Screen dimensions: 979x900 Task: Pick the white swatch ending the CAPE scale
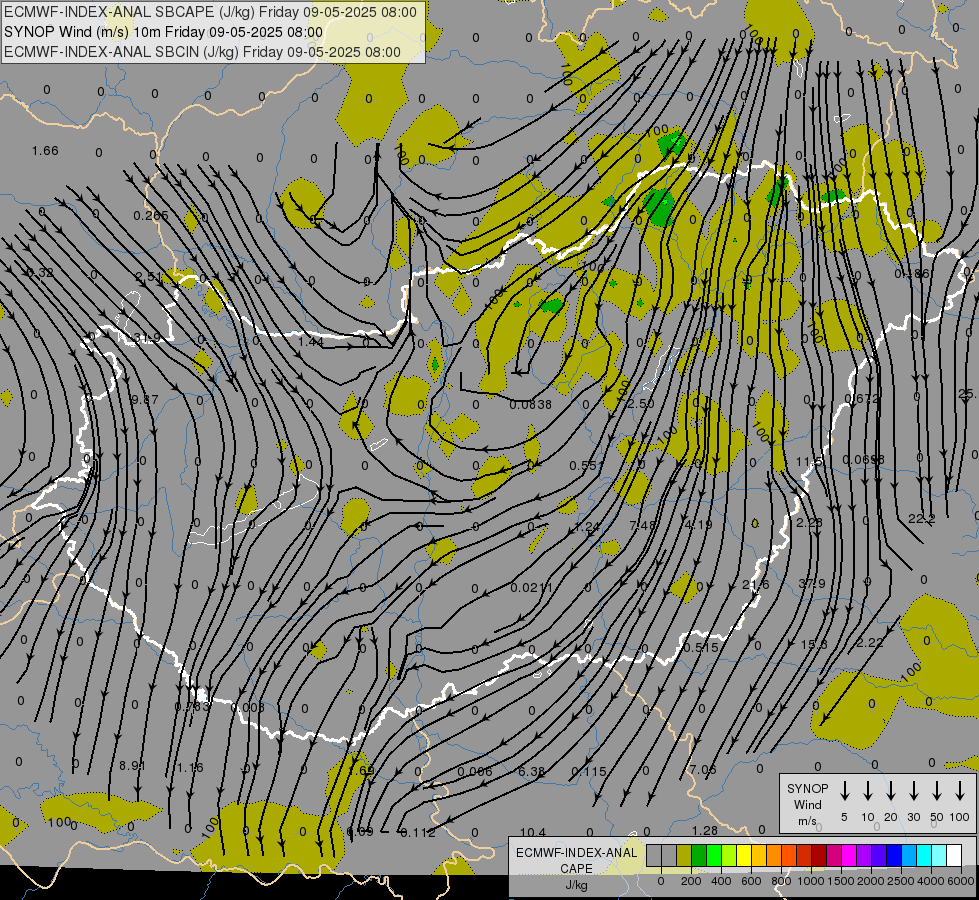click(x=953, y=856)
